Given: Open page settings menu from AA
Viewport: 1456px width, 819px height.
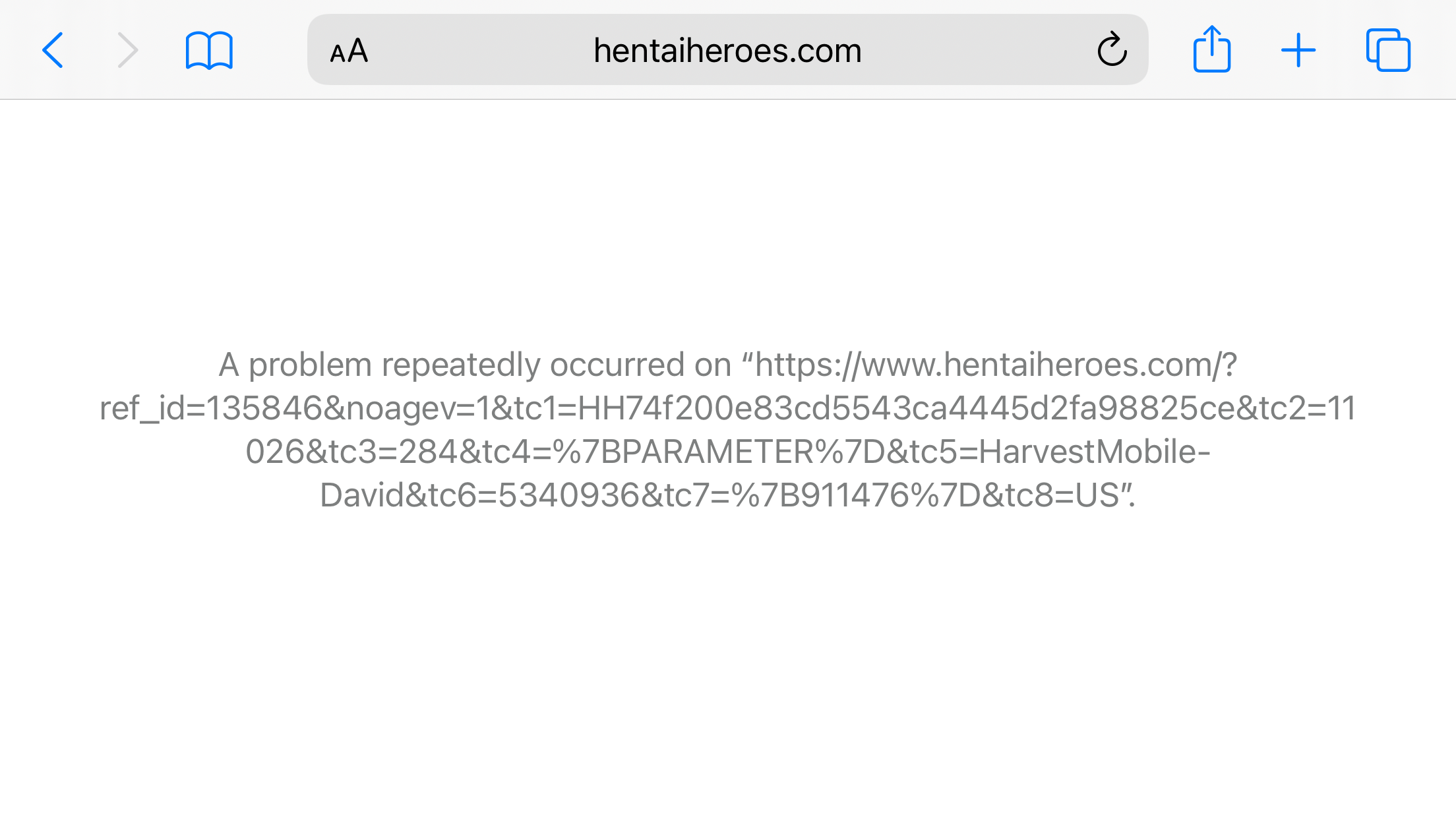Looking at the screenshot, I should pos(349,51).
